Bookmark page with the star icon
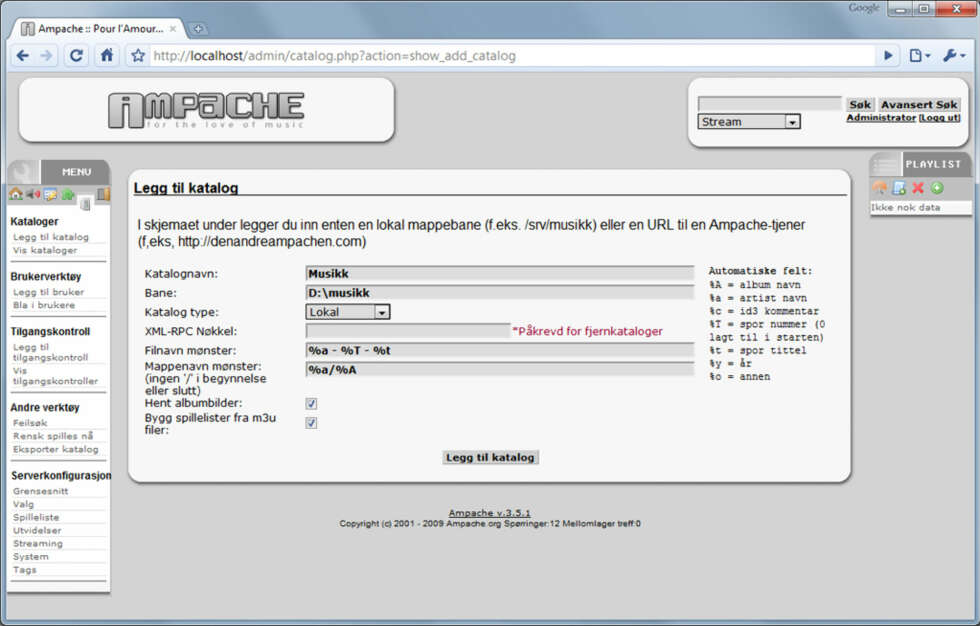The height and width of the screenshot is (626, 980). (x=138, y=56)
